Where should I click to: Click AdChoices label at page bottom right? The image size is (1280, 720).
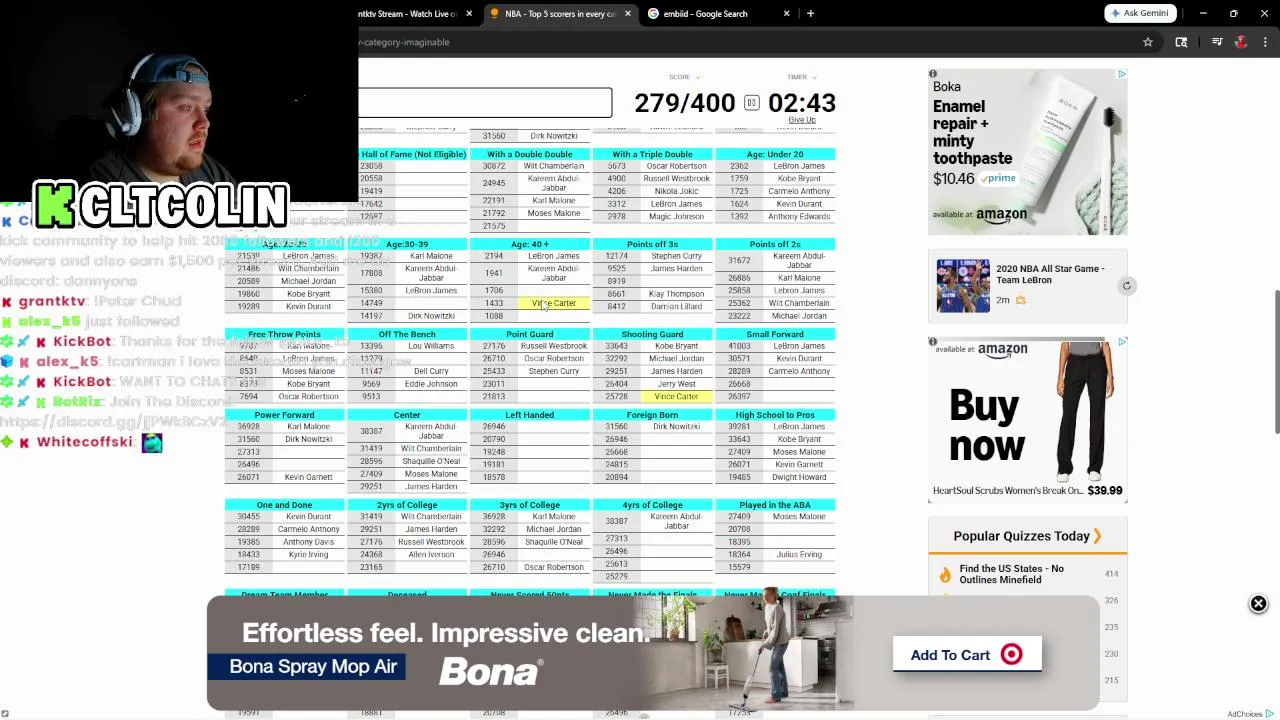tap(1250, 714)
